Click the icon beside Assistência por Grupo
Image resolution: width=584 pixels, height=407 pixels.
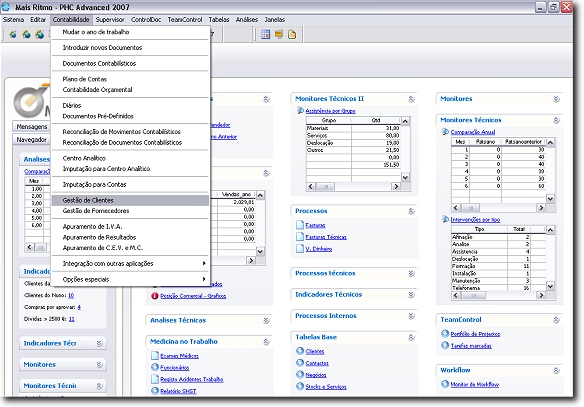click(300, 110)
